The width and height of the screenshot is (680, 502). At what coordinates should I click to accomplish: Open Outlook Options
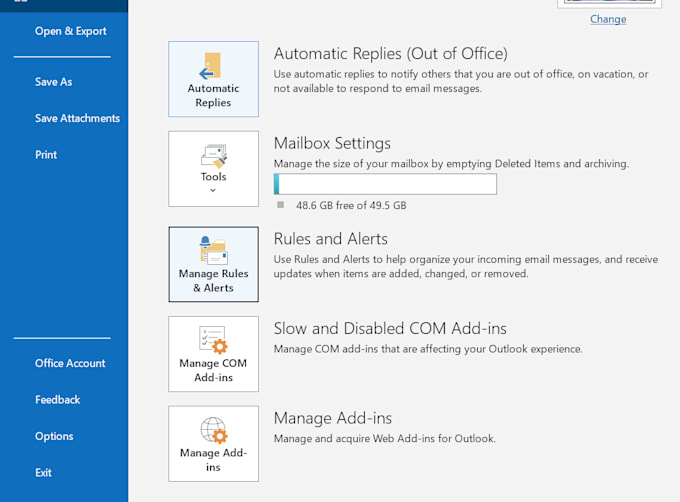tap(54, 436)
